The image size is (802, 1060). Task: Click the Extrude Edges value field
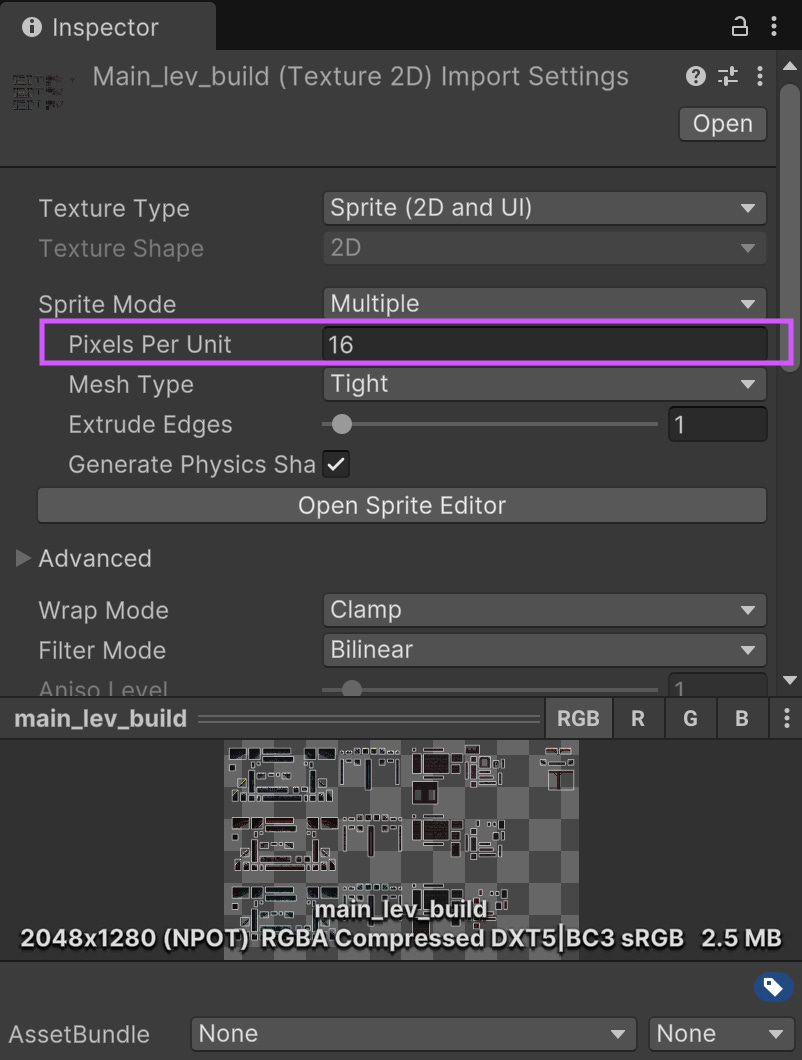click(717, 424)
